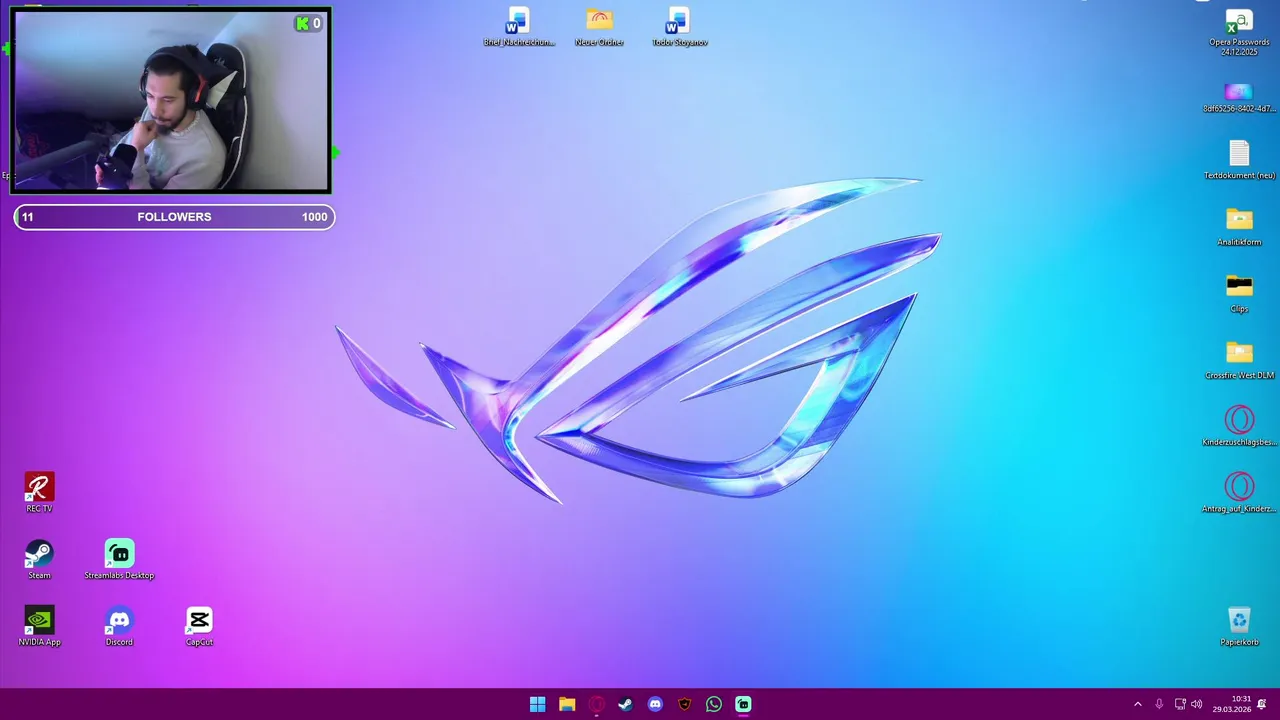Select the Textdokument (neu) file

click(x=1239, y=160)
